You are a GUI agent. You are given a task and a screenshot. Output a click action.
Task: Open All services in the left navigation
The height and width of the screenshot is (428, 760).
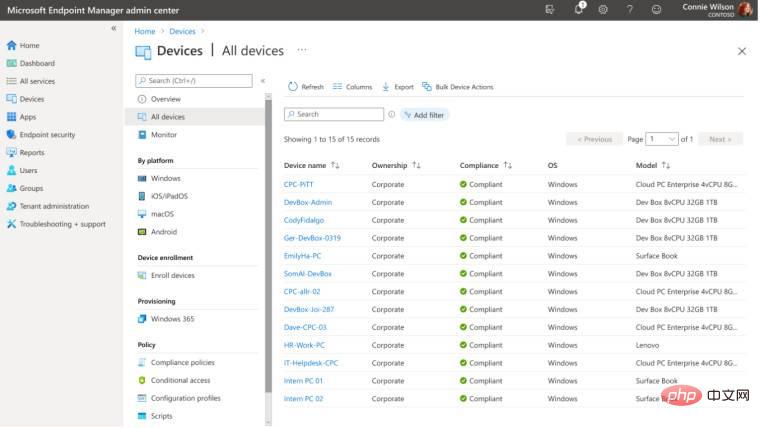coord(37,81)
